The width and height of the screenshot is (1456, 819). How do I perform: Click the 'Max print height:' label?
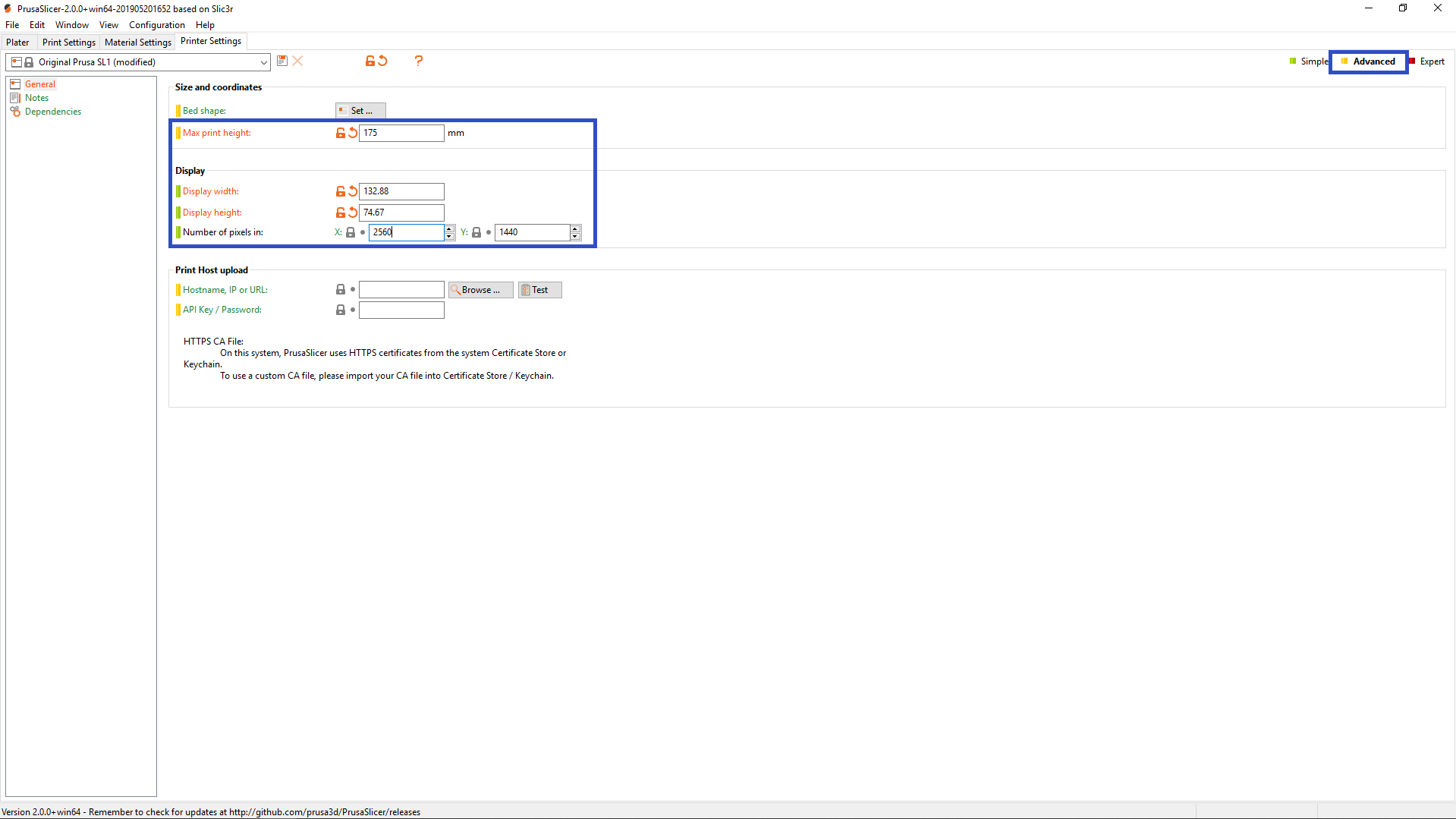(x=217, y=133)
